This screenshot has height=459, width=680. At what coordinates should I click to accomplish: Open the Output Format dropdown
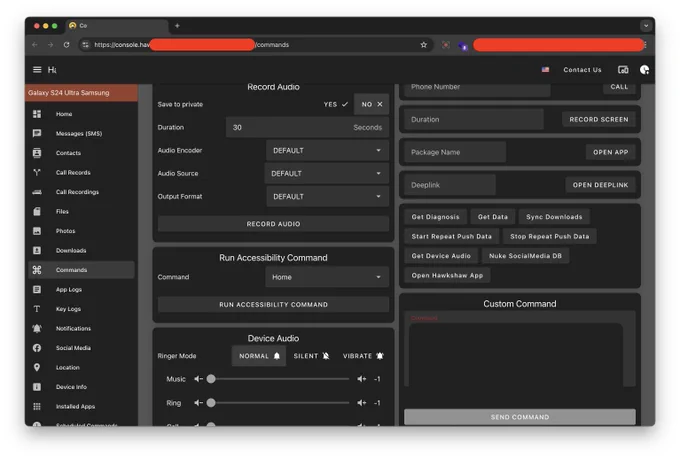pyautogui.click(x=327, y=197)
